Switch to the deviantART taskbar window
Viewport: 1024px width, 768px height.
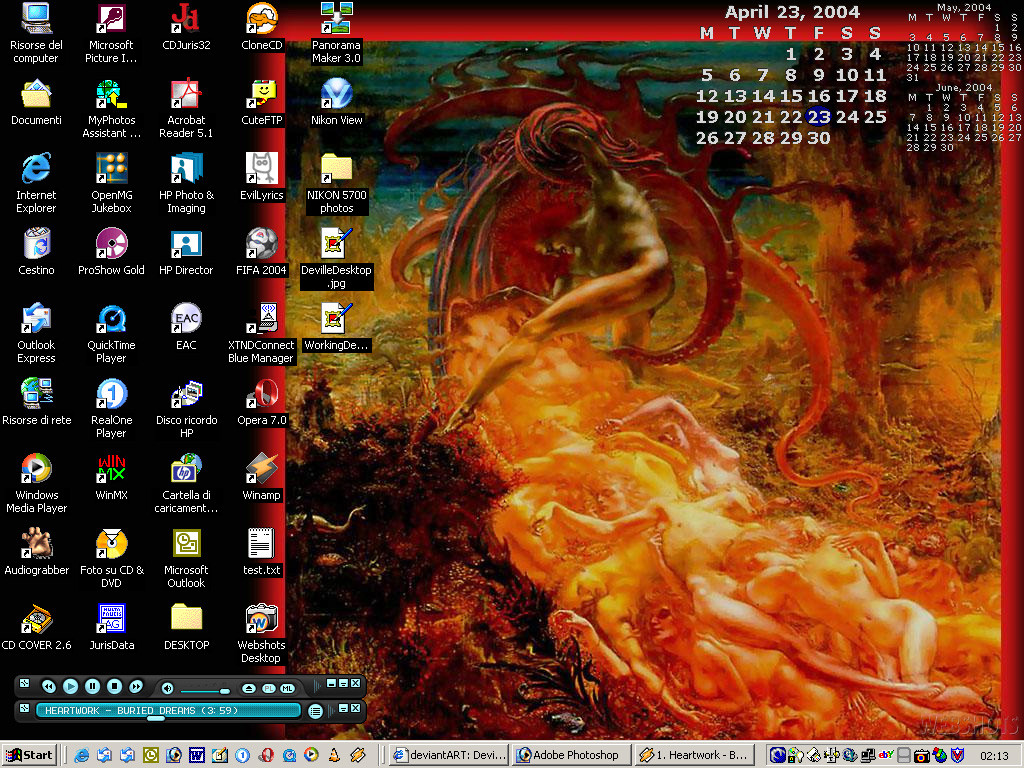tap(450, 756)
